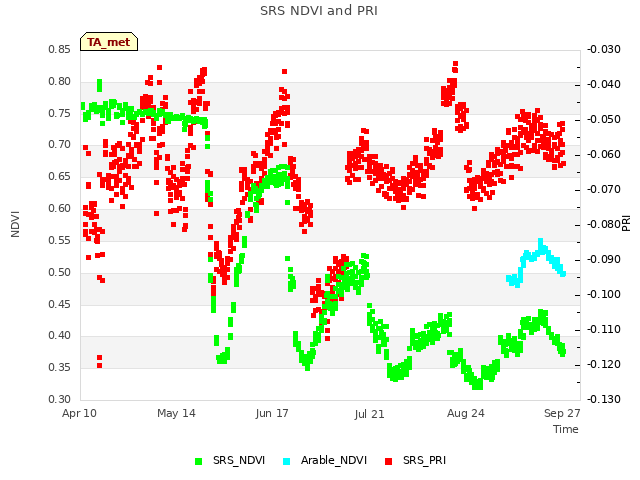Click the Apr 10 date tick label
The image size is (640, 480).
pyautogui.click(x=79, y=413)
